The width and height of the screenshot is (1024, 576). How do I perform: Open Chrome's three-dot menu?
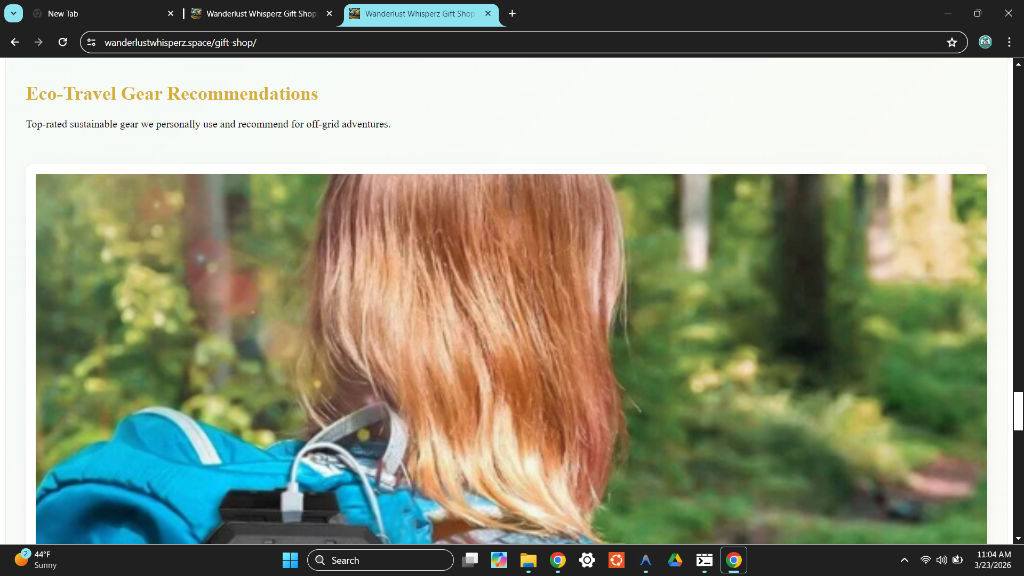tap(1009, 42)
